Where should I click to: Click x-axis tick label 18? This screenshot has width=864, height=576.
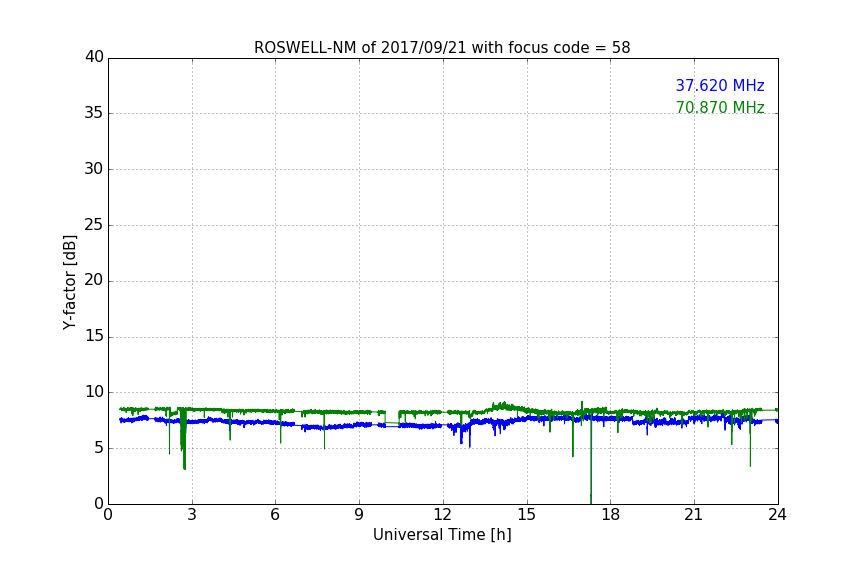coord(611,515)
